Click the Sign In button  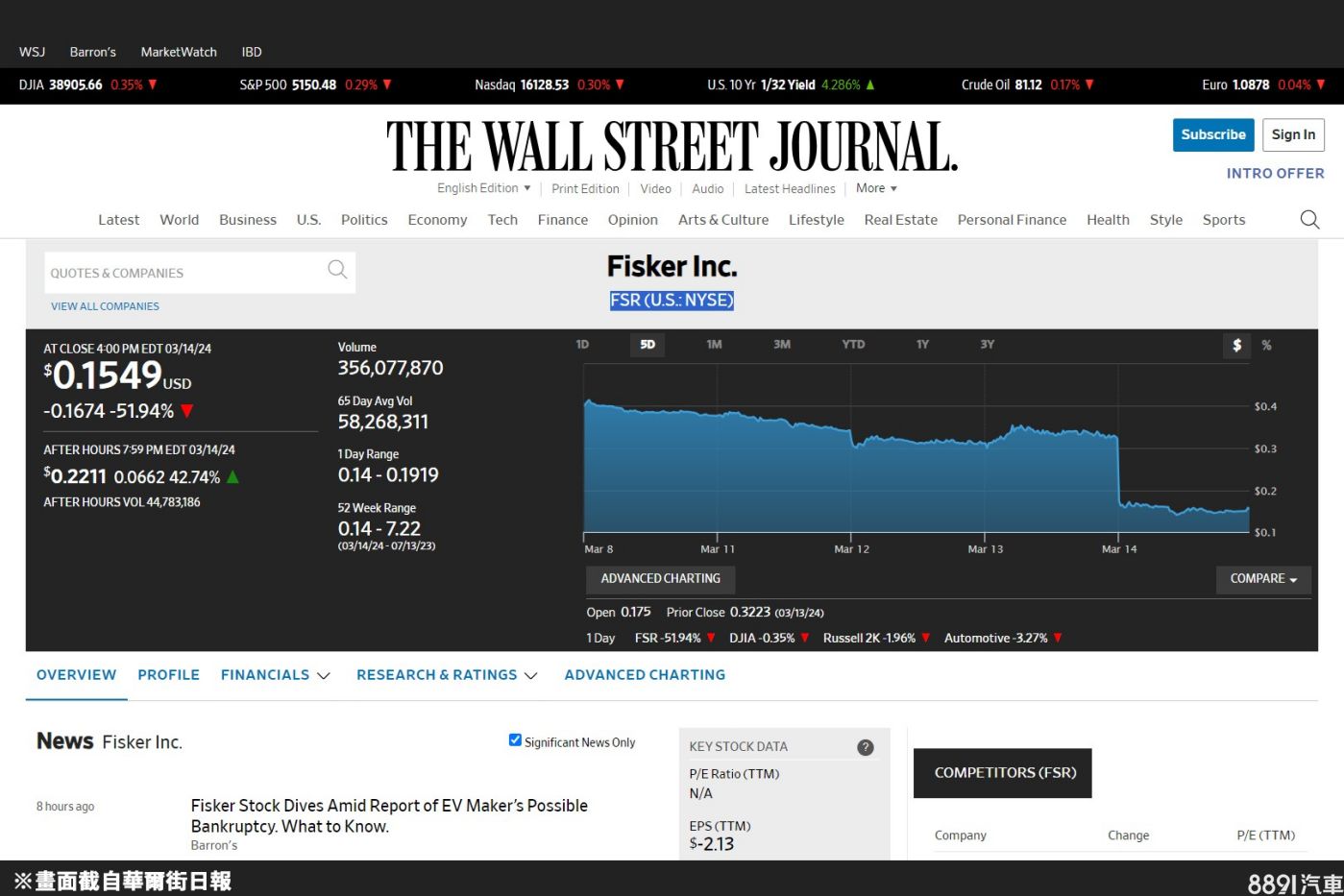click(x=1292, y=135)
